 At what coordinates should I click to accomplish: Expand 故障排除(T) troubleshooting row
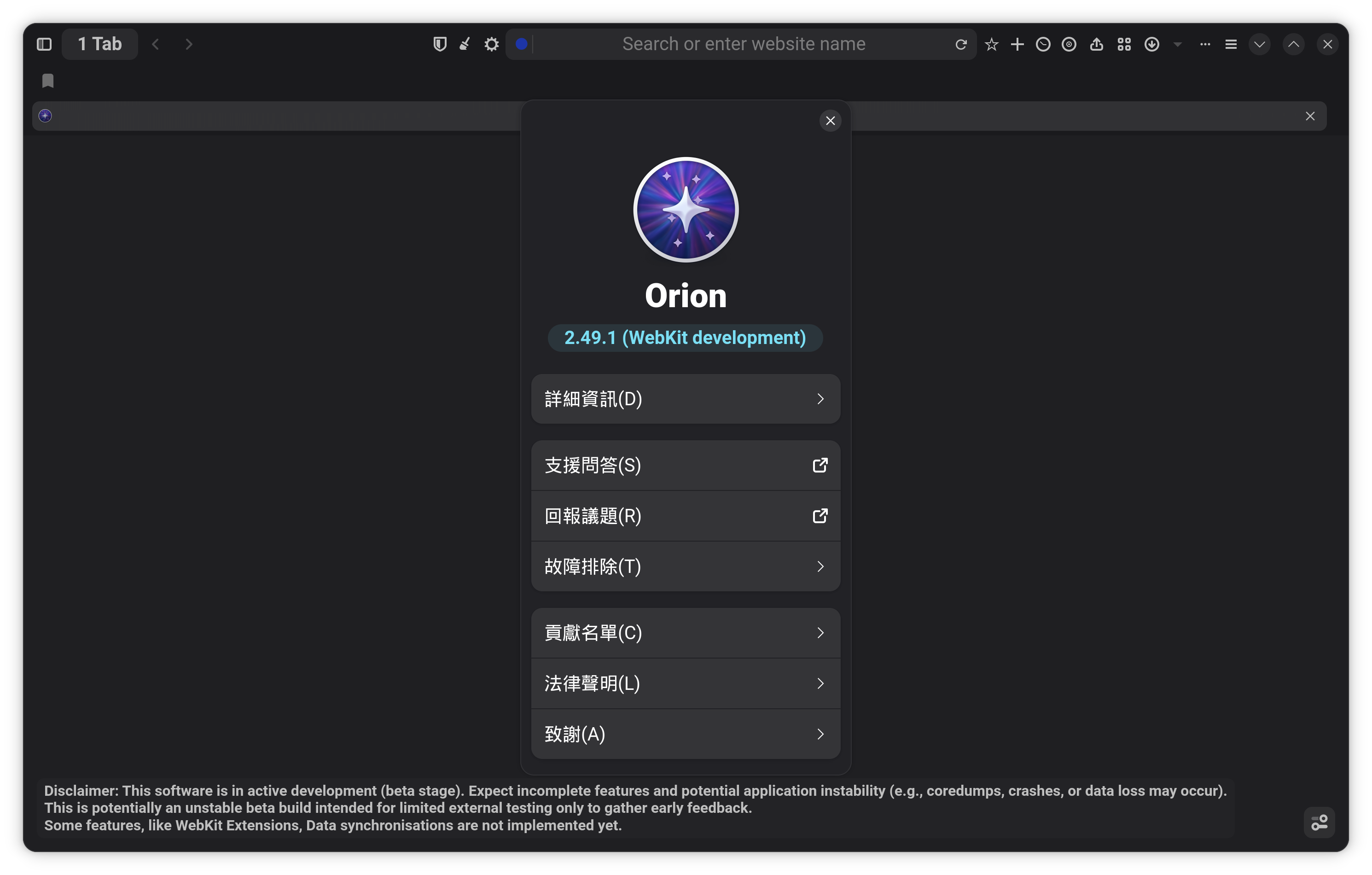point(685,566)
